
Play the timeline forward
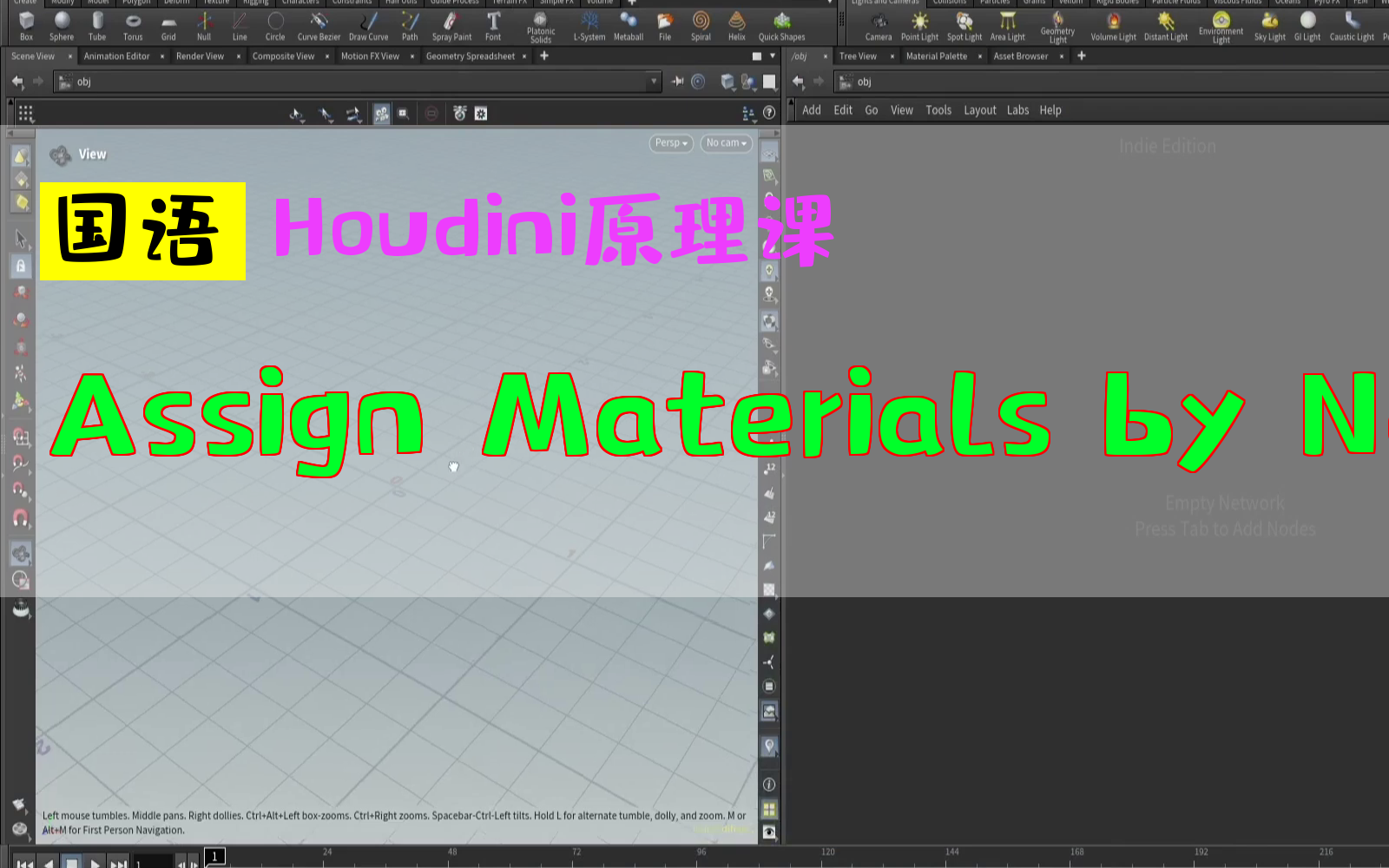point(95,863)
